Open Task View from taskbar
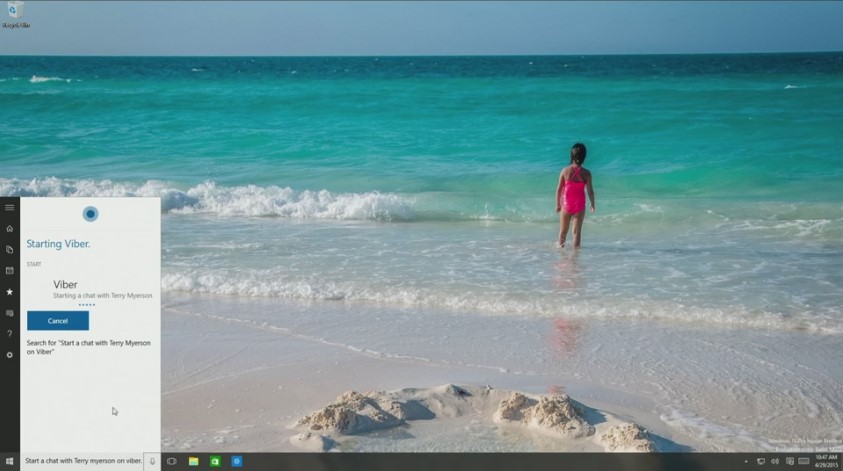Screen dimensions: 843x471 pos(172,461)
